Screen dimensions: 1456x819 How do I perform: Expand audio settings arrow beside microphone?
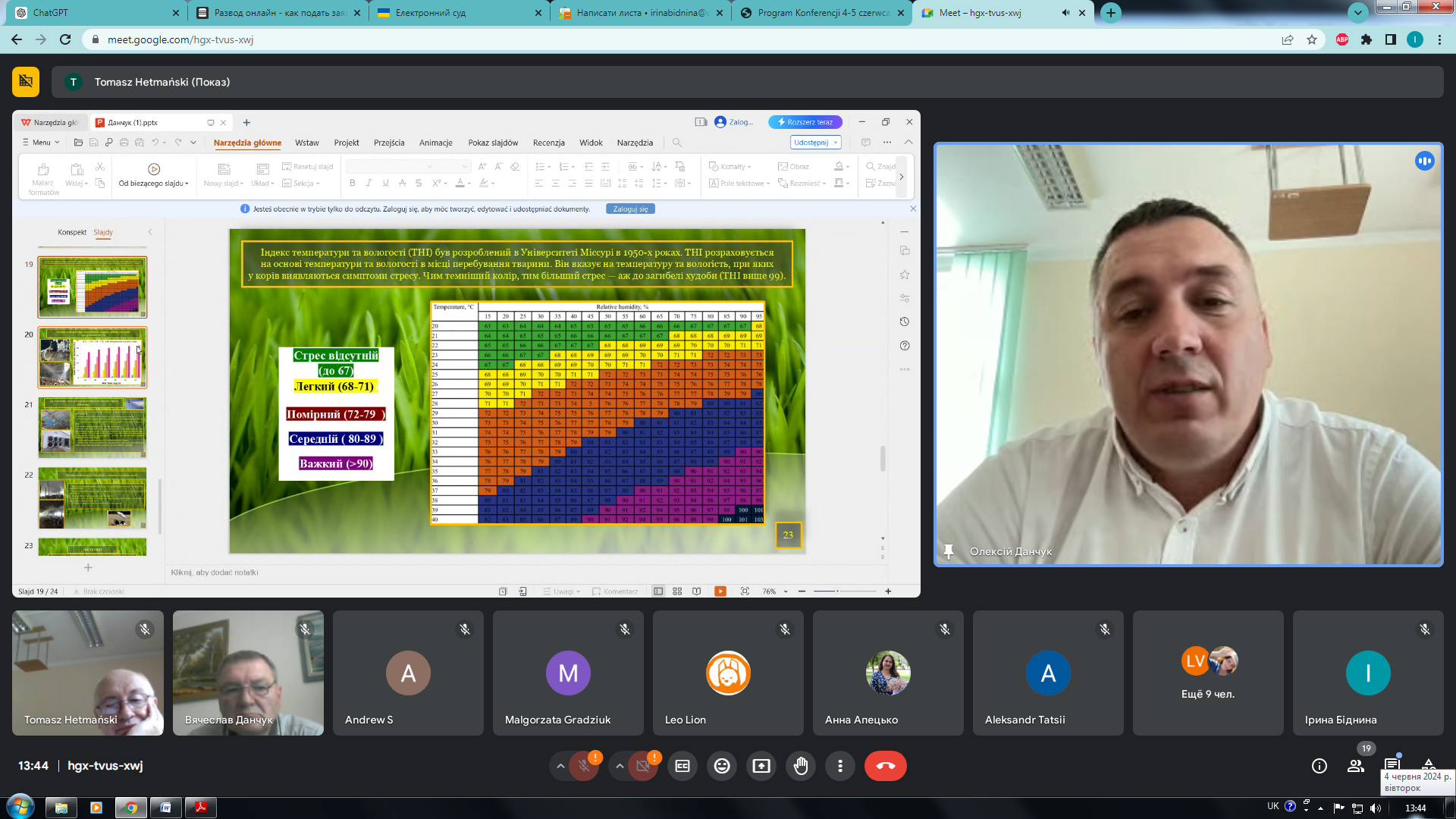pos(560,766)
